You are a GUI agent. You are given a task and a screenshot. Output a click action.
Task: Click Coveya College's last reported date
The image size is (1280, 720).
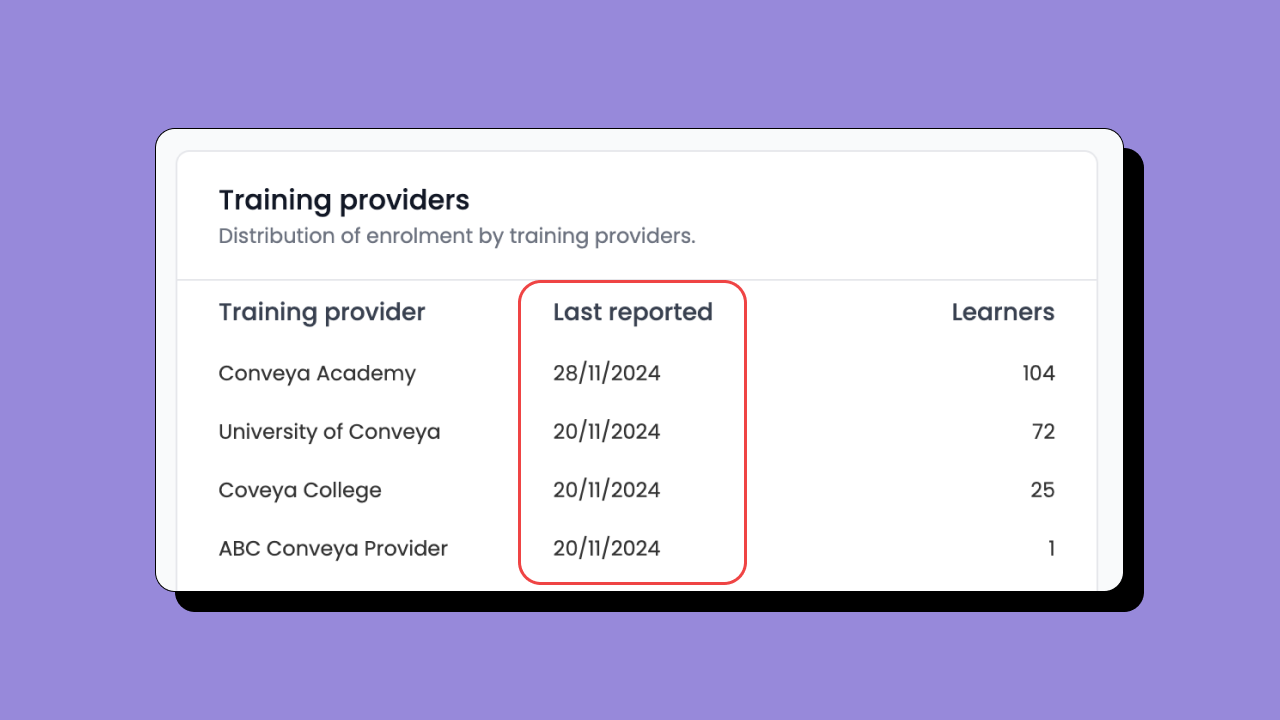point(606,490)
